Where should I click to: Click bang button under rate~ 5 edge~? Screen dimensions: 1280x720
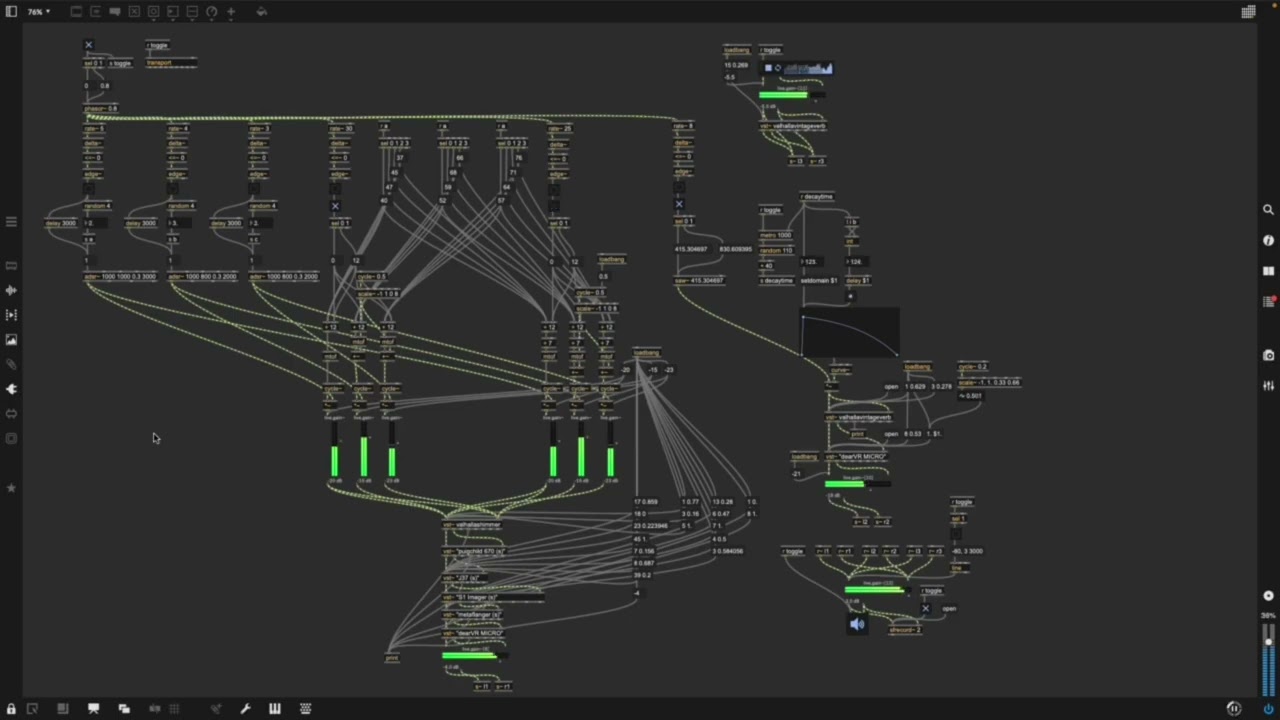pos(88,188)
